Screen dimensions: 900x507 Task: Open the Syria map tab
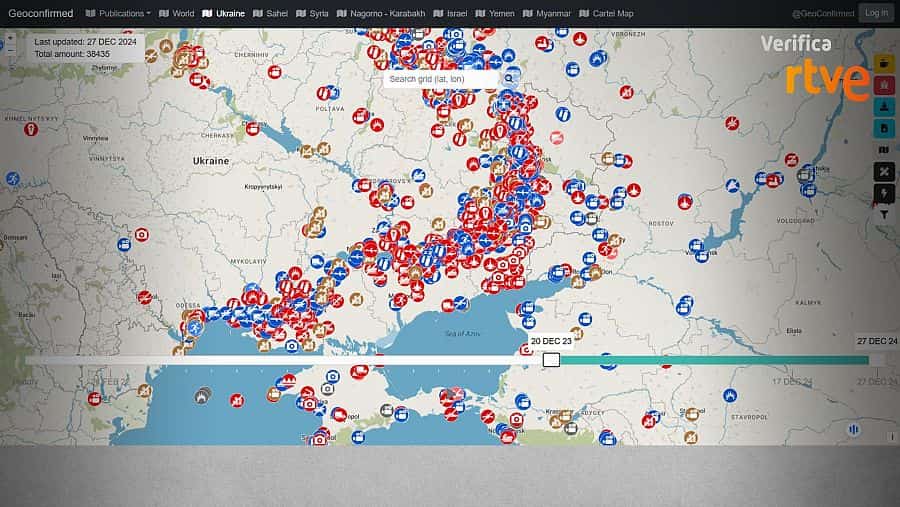coord(312,14)
